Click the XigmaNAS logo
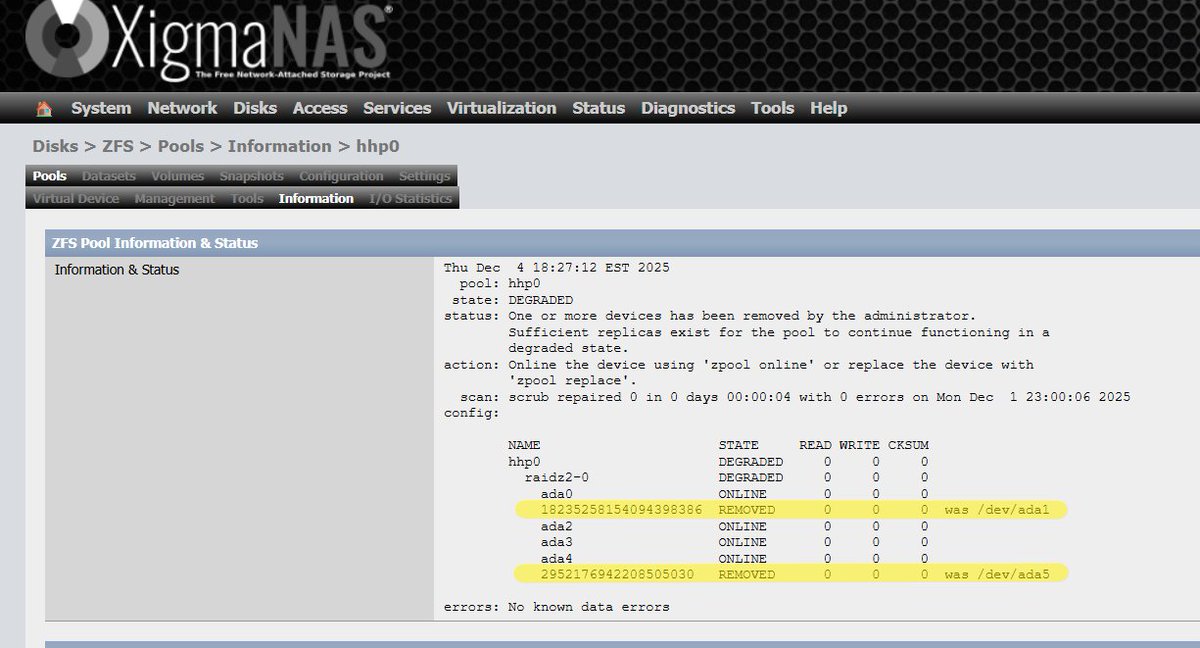 (x=208, y=41)
